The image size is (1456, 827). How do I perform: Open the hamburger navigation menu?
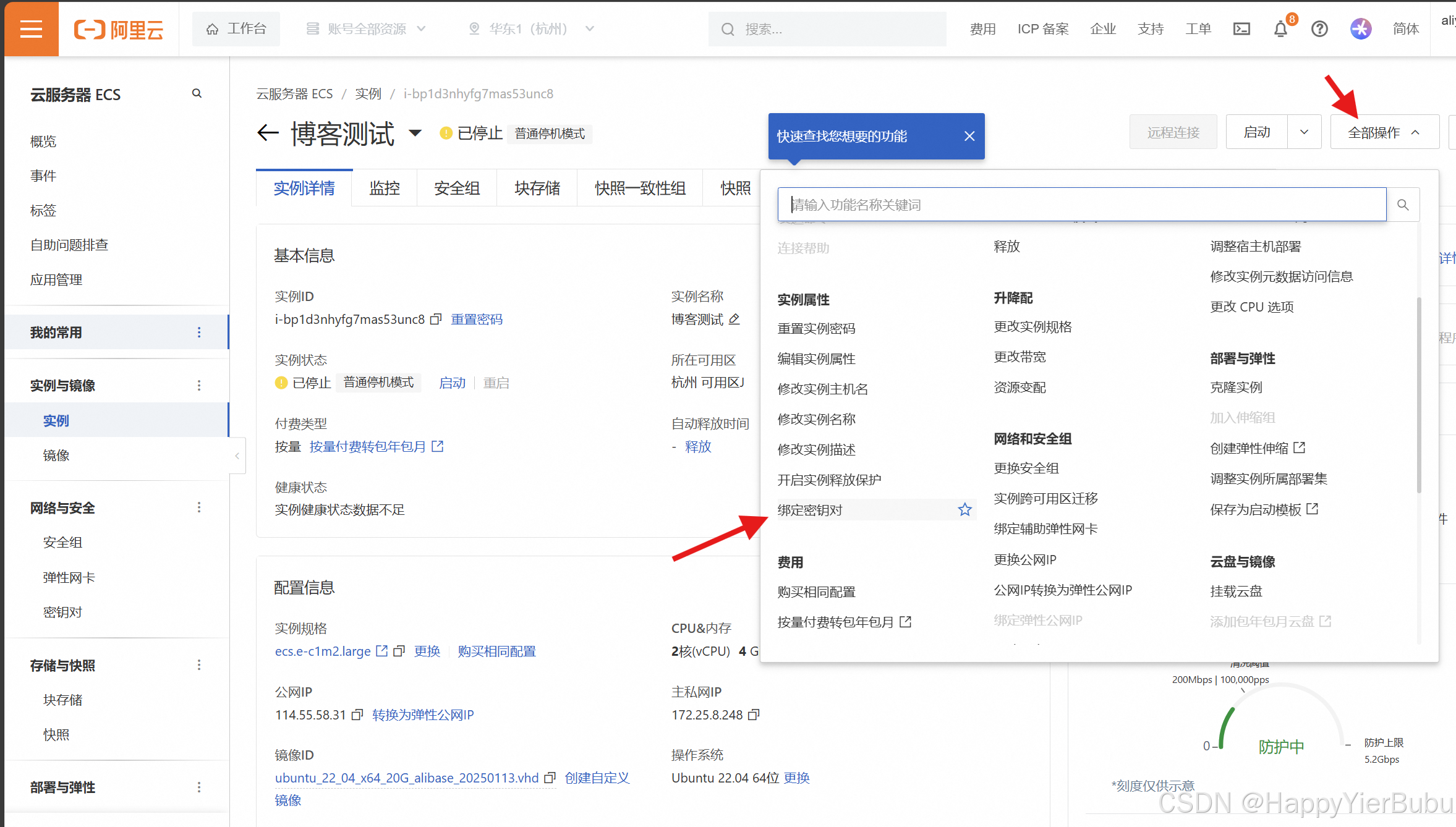coord(31,29)
